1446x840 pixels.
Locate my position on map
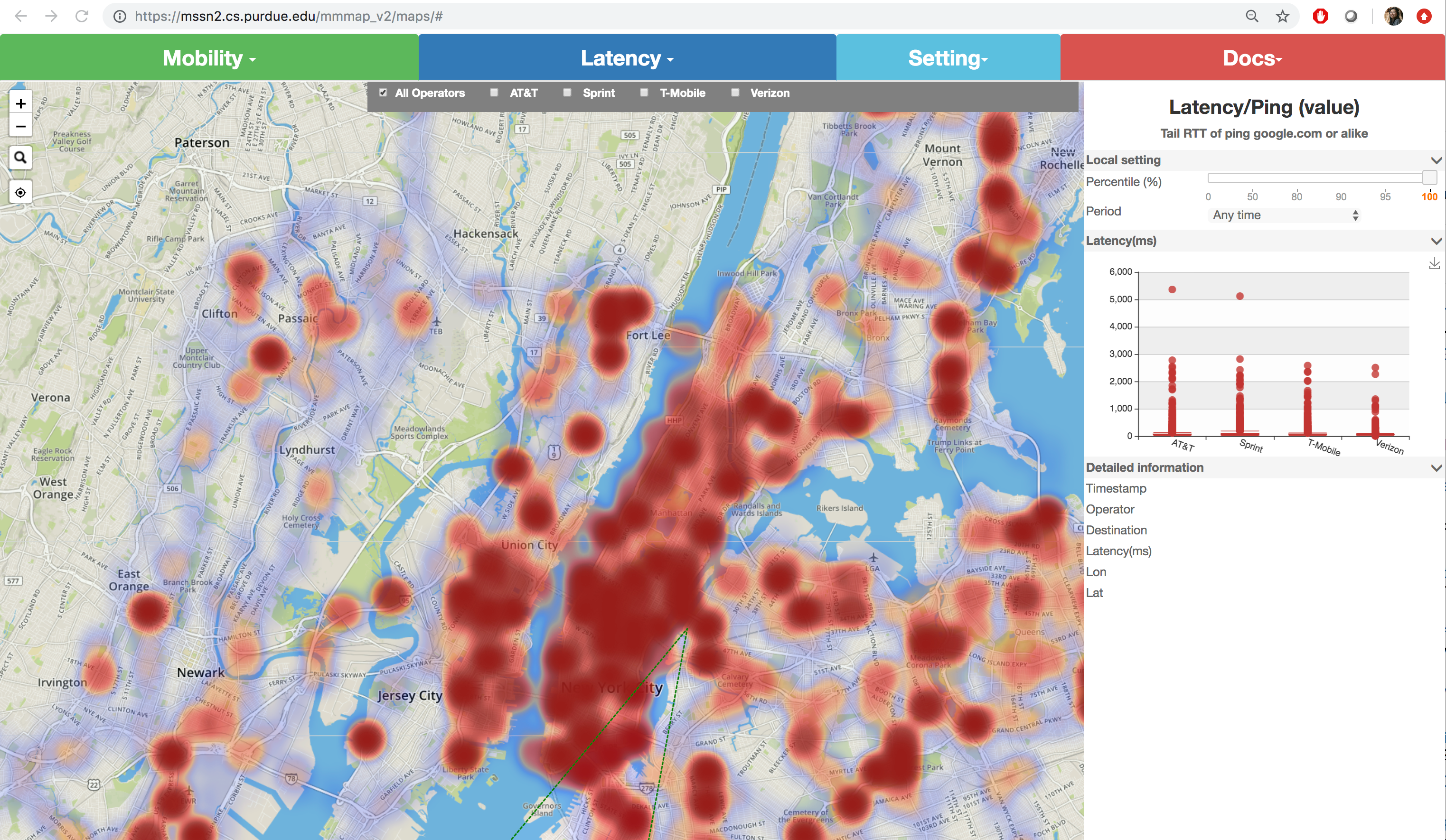point(21,192)
